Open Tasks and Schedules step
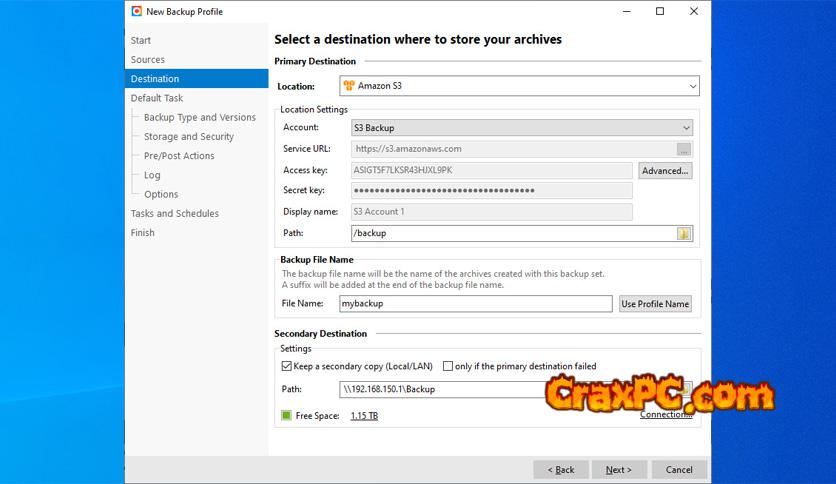This screenshot has height=484, width=836. 174,213
